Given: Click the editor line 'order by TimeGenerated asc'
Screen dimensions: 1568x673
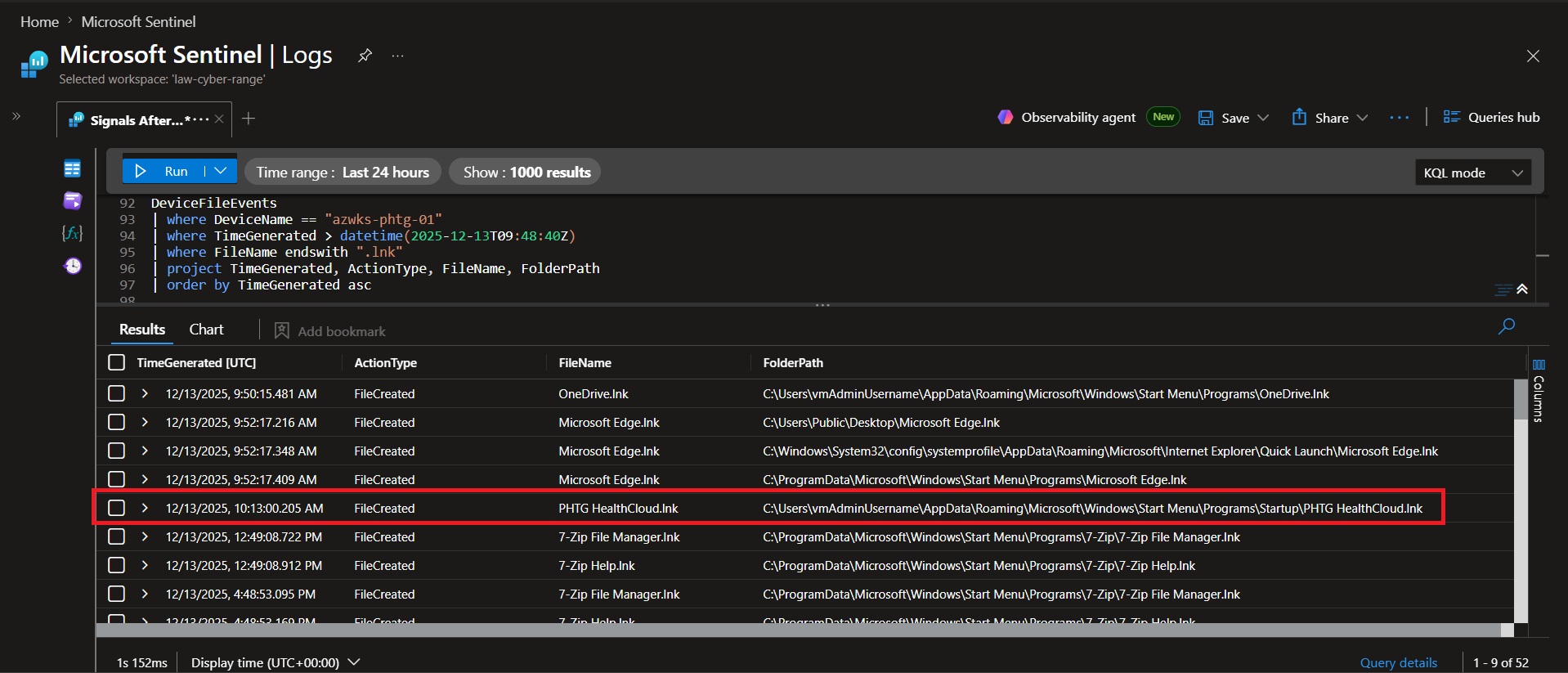Looking at the screenshot, I should pyautogui.click(x=269, y=285).
